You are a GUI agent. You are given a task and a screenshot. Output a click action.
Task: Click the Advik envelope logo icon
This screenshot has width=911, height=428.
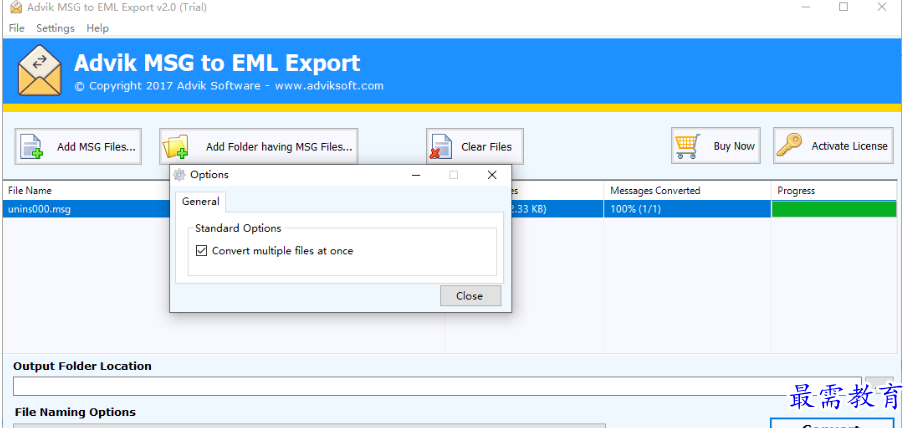coord(40,71)
